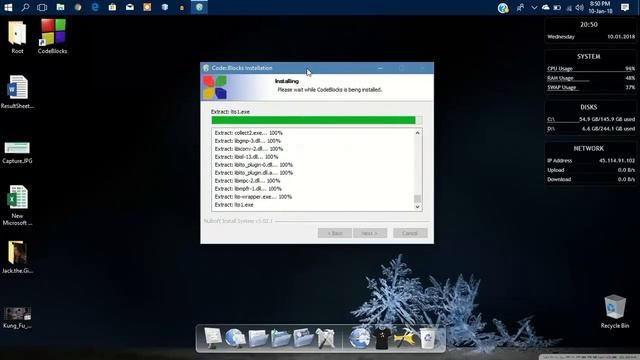Open the volume speaker icon

pos(579,7)
